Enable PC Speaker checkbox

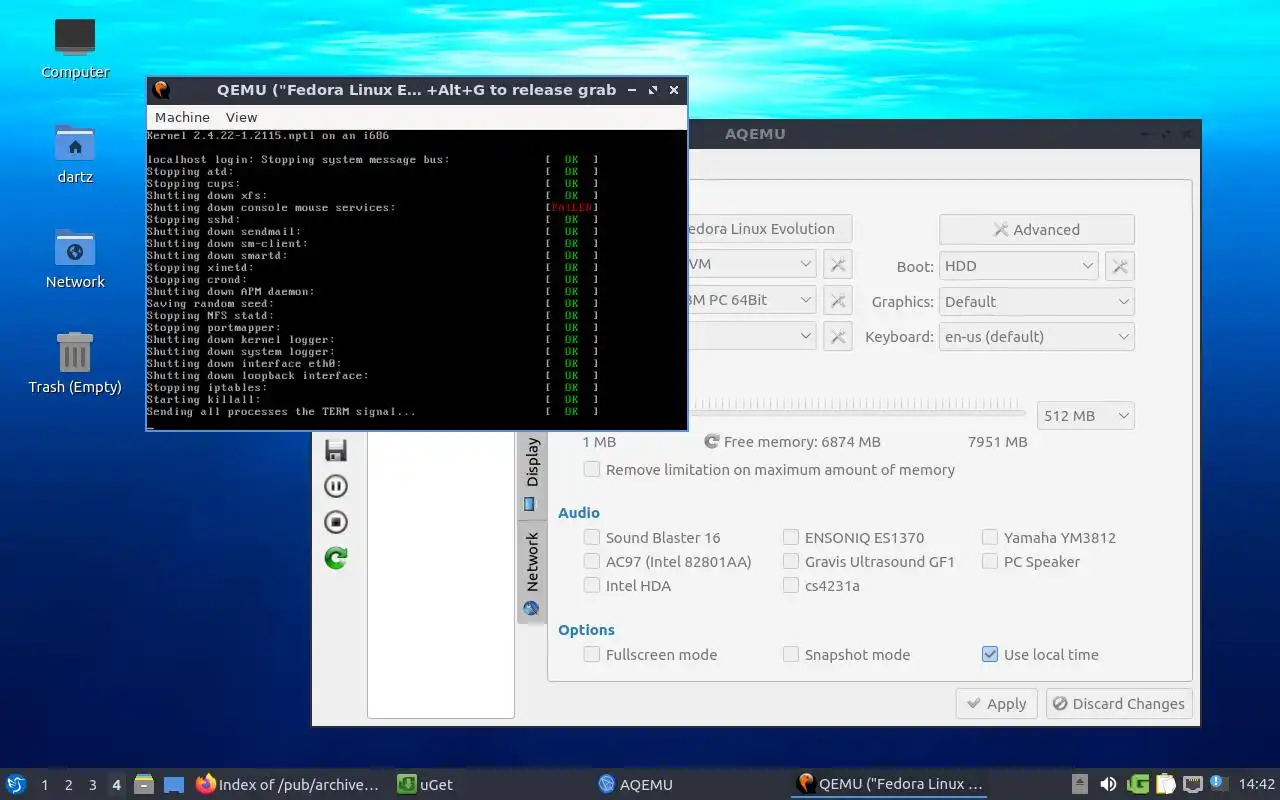[x=990, y=561]
